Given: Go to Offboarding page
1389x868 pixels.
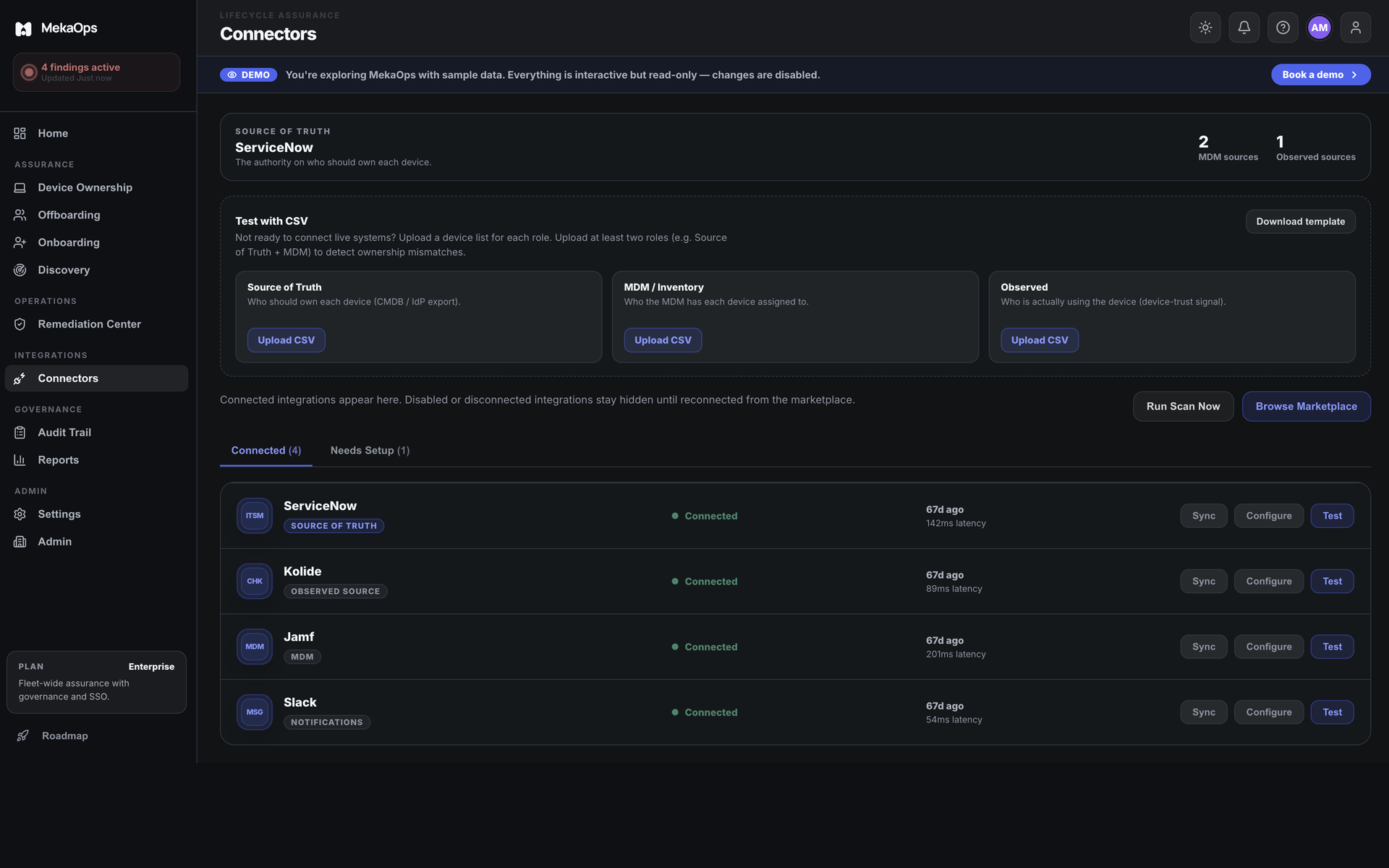Looking at the screenshot, I should pyautogui.click(x=96, y=215).
